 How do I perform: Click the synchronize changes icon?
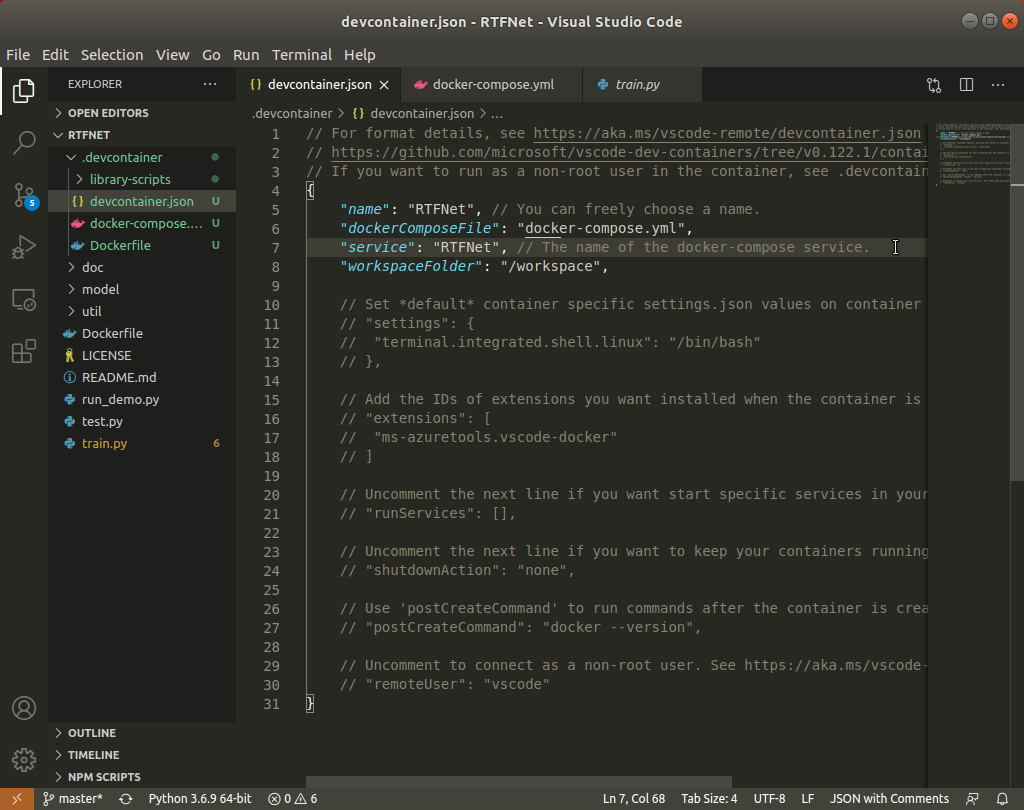(x=126, y=799)
